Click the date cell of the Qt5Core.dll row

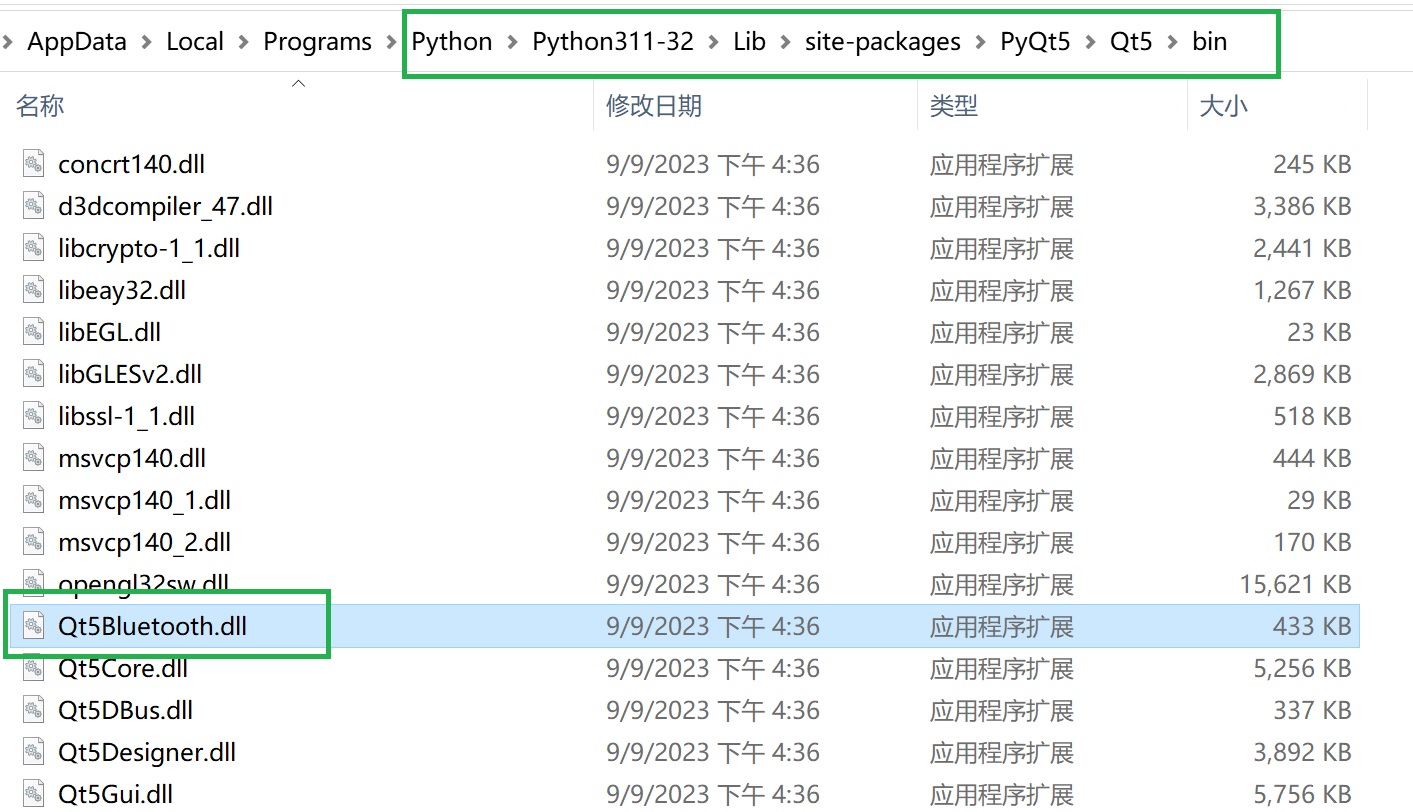point(713,668)
